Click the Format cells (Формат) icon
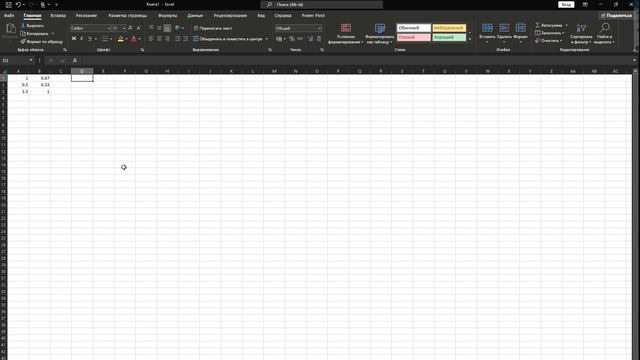The height and width of the screenshot is (360, 640). (520, 28)
